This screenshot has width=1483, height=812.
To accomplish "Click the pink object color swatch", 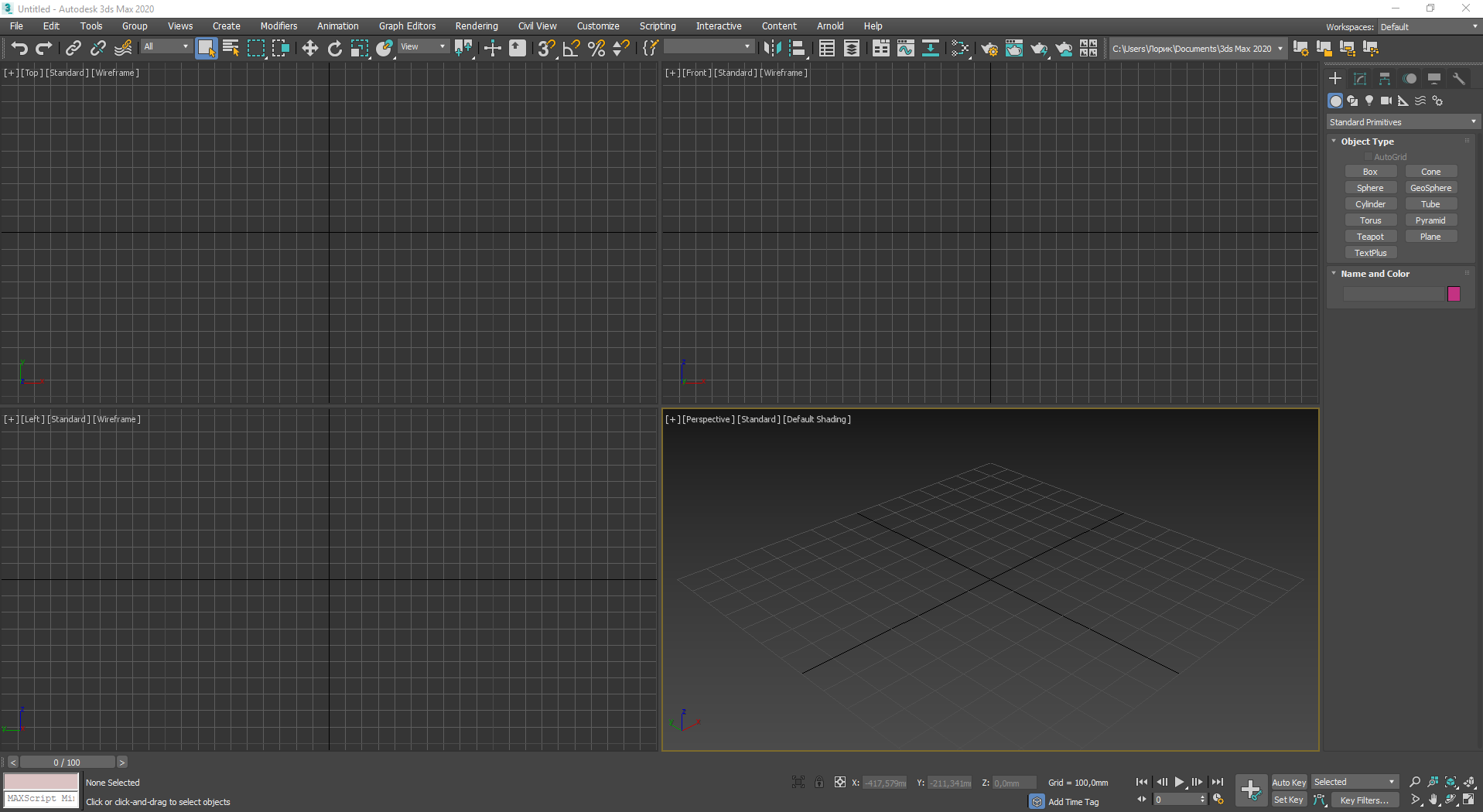I will pyautogui.click(x=1454, y=294).
